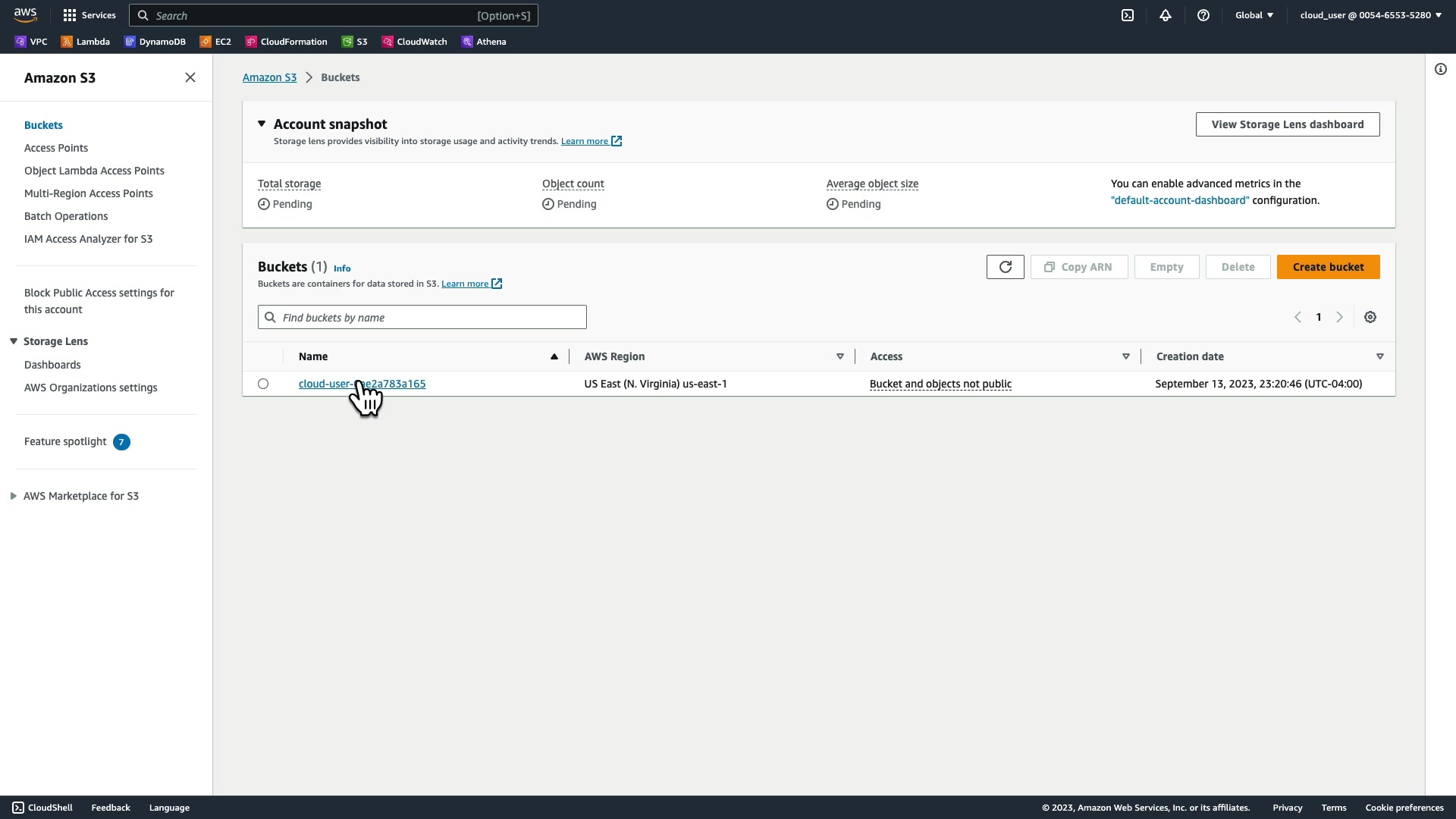
Task: Click View Storage Lens dashboard button
Action: 1287,124
